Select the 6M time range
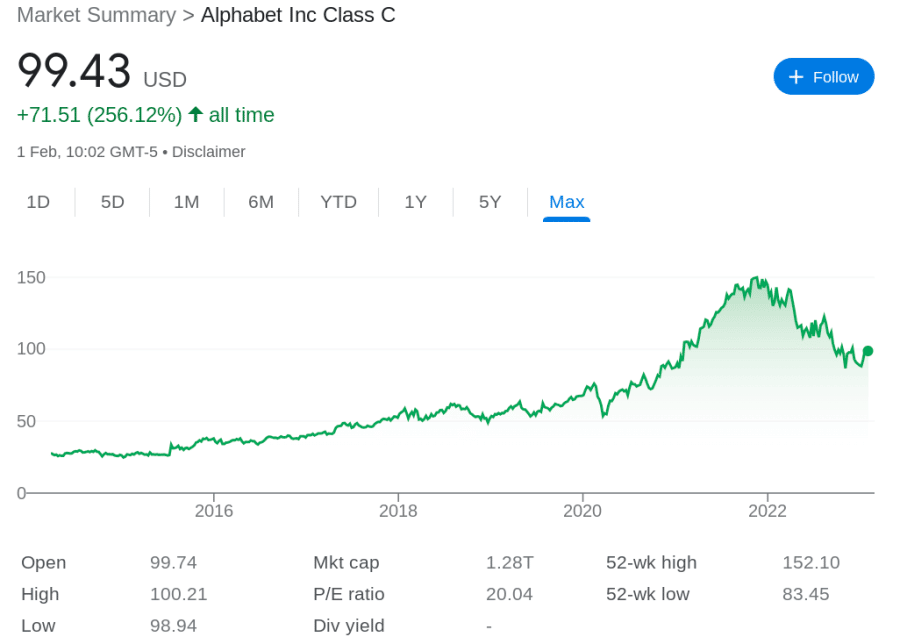The image size is (900, 644). click(261, 201)
